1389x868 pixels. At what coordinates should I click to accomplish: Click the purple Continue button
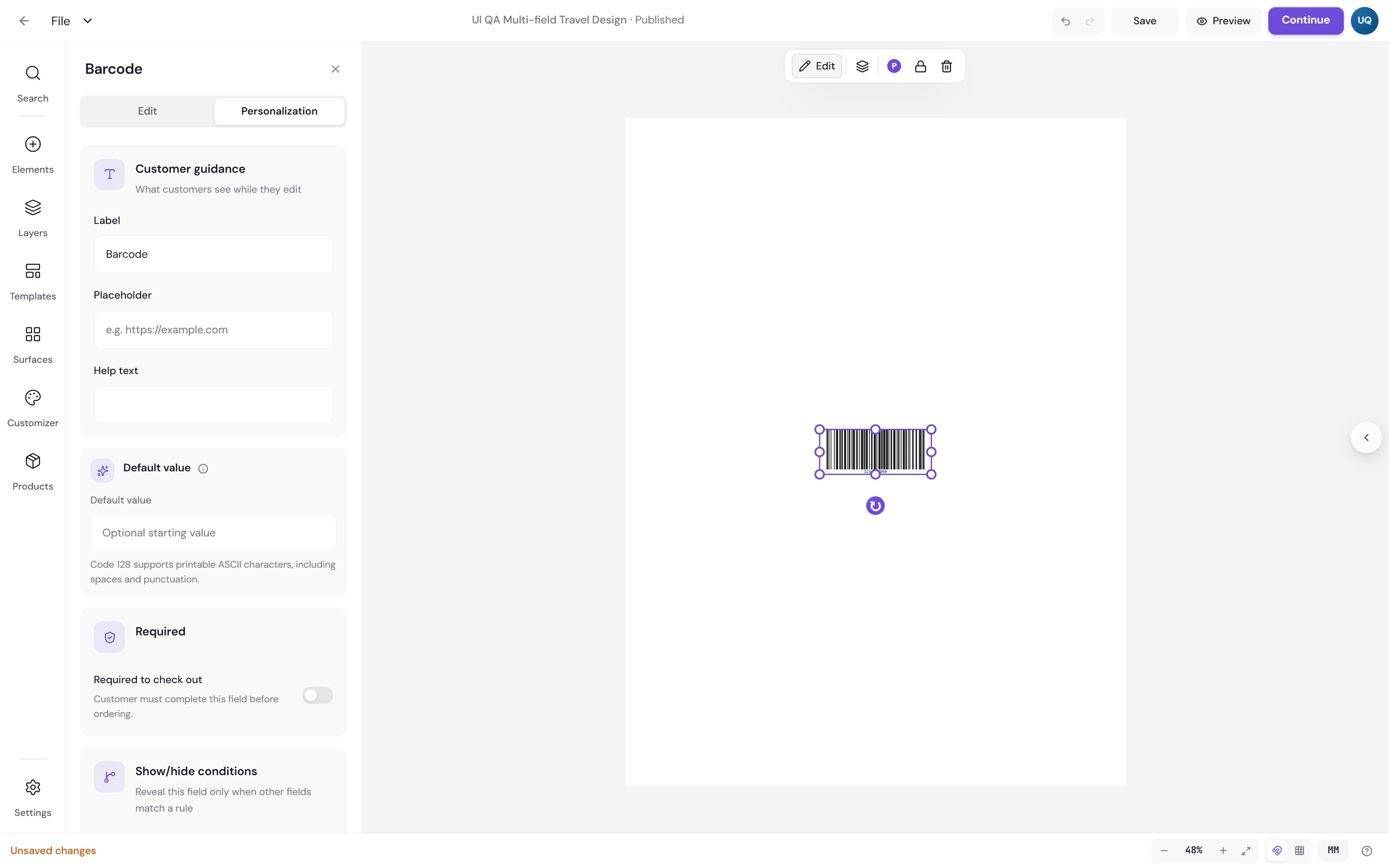[1305, 20]
